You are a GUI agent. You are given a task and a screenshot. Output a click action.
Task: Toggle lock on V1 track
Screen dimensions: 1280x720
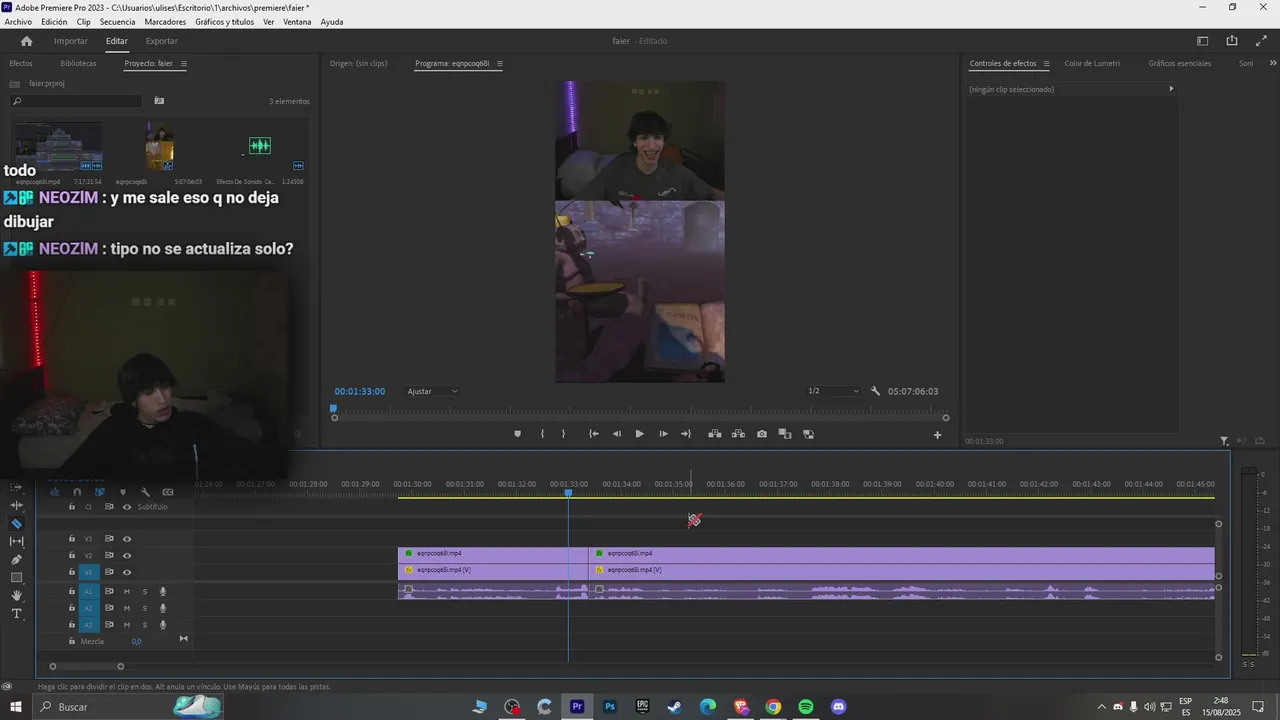click(x=72, y=572)
